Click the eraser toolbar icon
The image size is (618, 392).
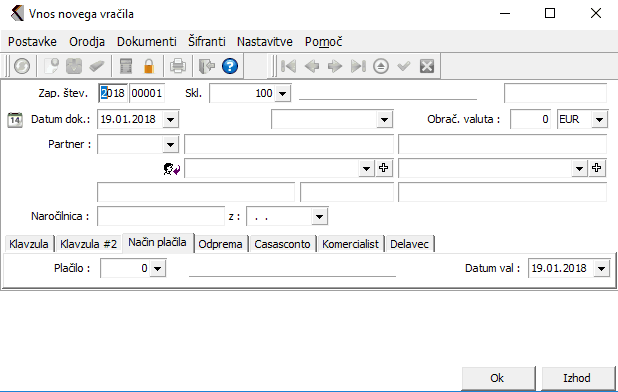[x=96, y=66]
